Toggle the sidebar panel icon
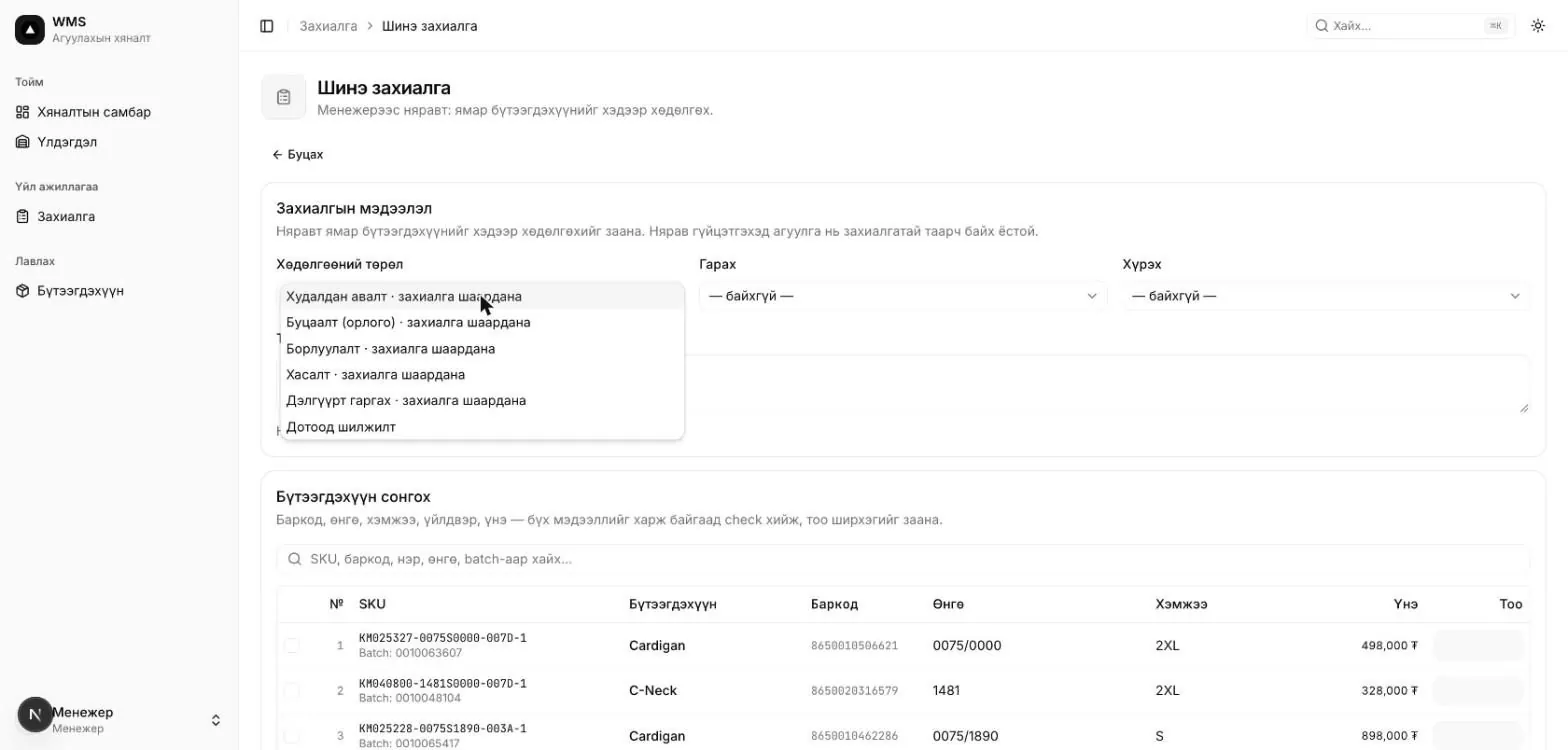Image resolution: width=1568 pixels, height=750 pixels. pos(267,26)
